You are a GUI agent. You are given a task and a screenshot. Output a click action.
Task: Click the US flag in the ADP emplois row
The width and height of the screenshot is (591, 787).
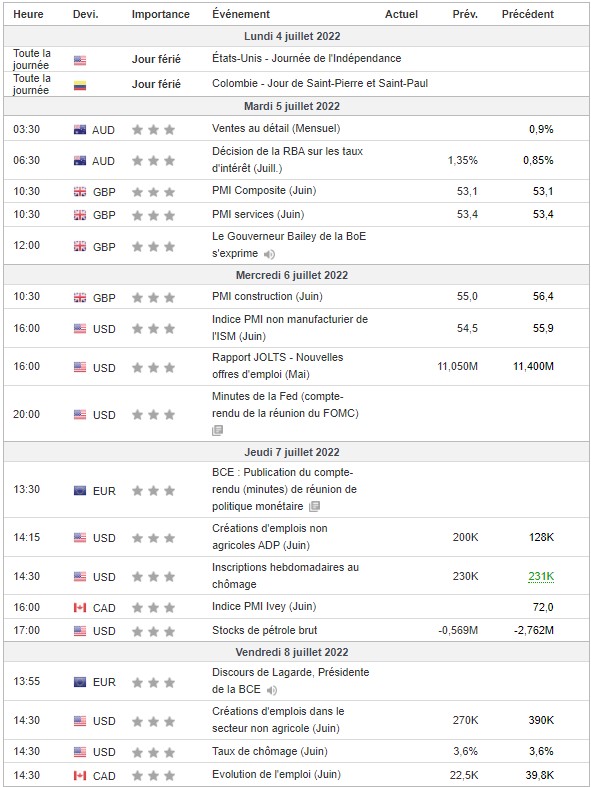pos(80,538)
